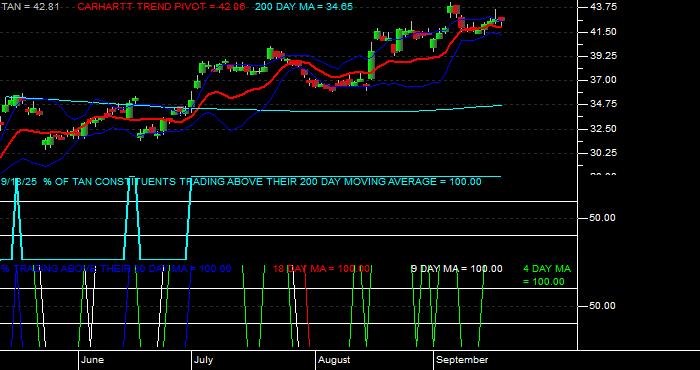Click the 34.75 price axis value

[x=603, y=104]
